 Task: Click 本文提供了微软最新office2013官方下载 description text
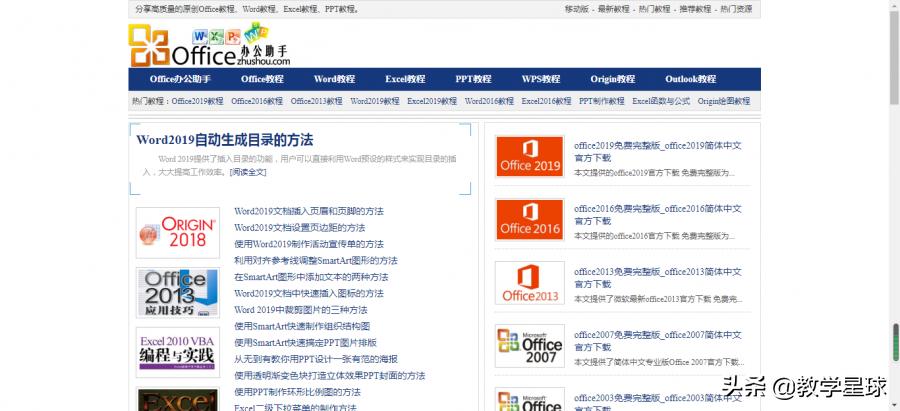click(x=658, y=299)
